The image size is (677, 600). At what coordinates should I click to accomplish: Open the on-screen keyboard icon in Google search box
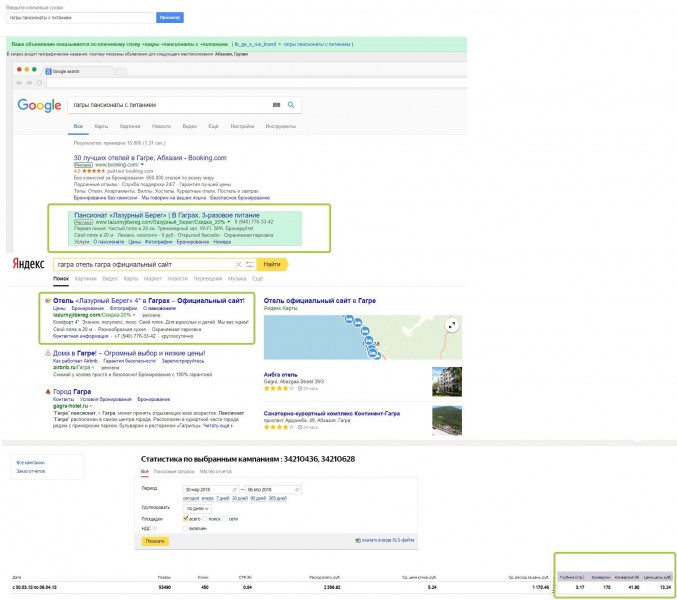(x=276, y=105)
